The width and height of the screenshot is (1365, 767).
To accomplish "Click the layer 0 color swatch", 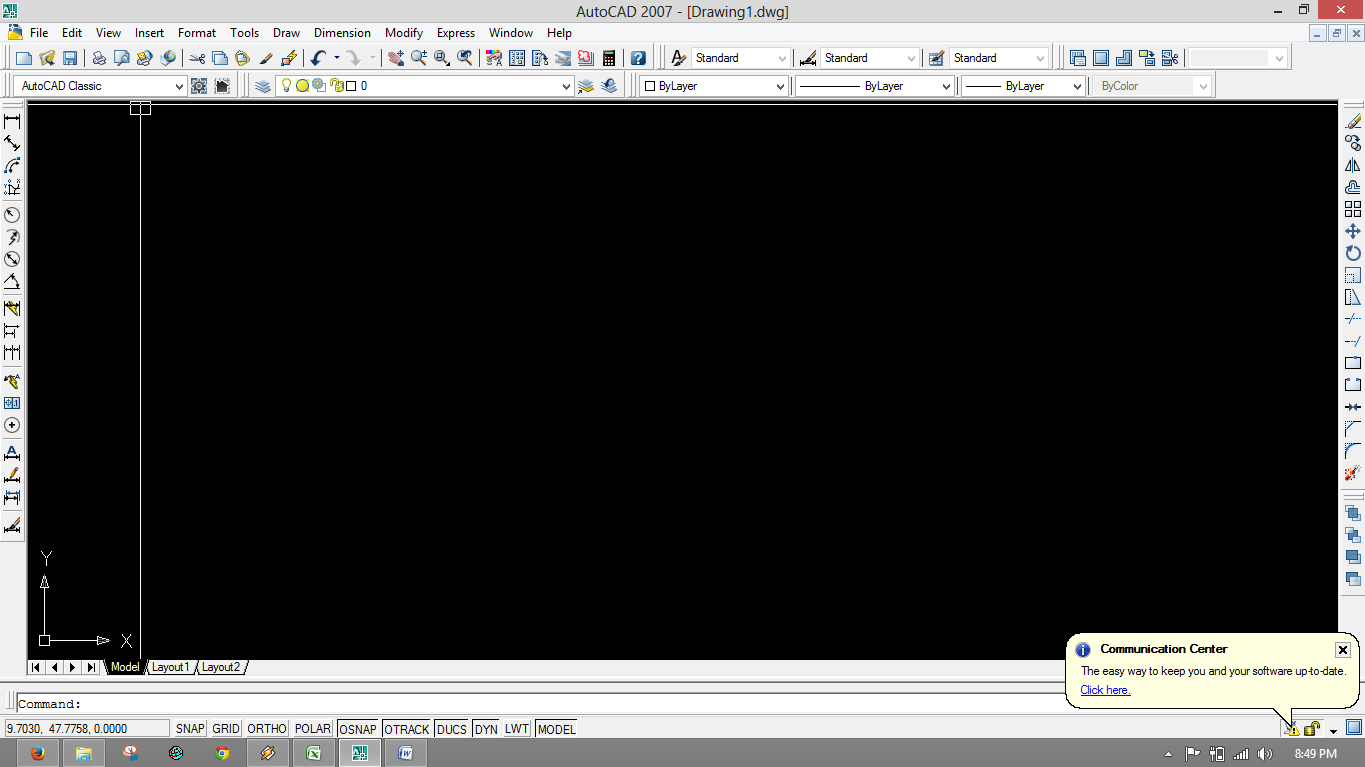I will click(x=351, y=86).
